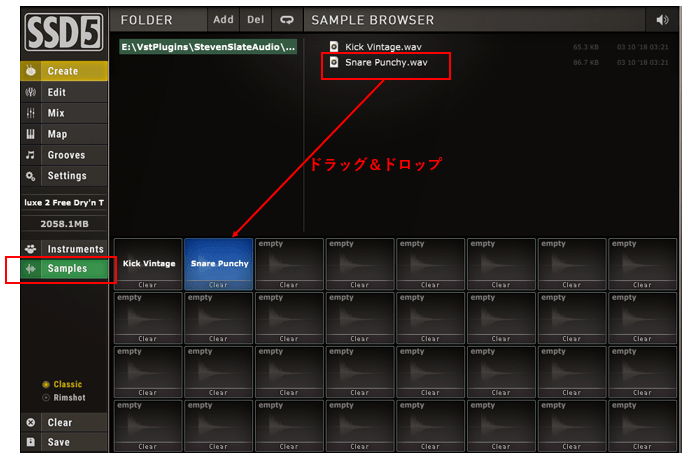The image size is (685, 457).
Task: Click the mixer faders icon beside Mix
Action: pos(31,113)
